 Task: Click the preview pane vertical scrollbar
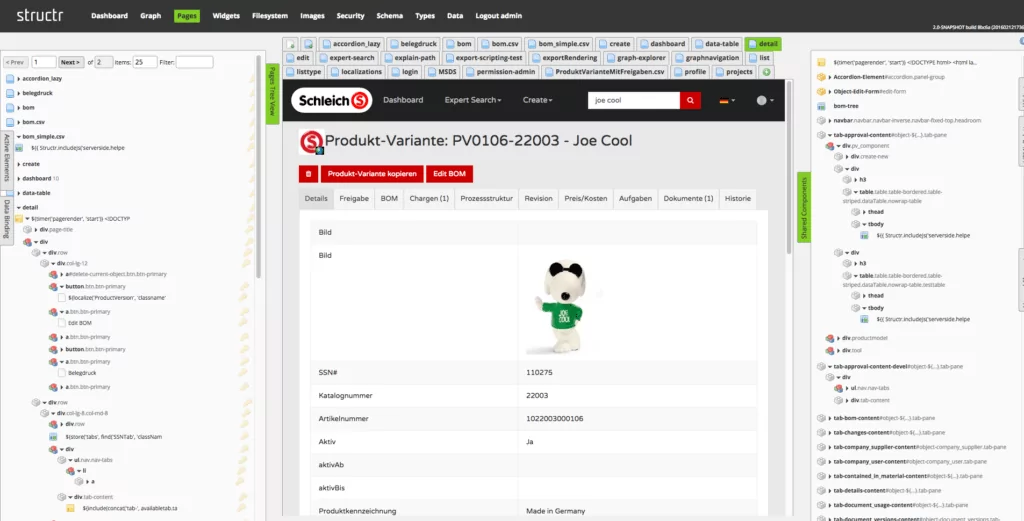point(789,168)
